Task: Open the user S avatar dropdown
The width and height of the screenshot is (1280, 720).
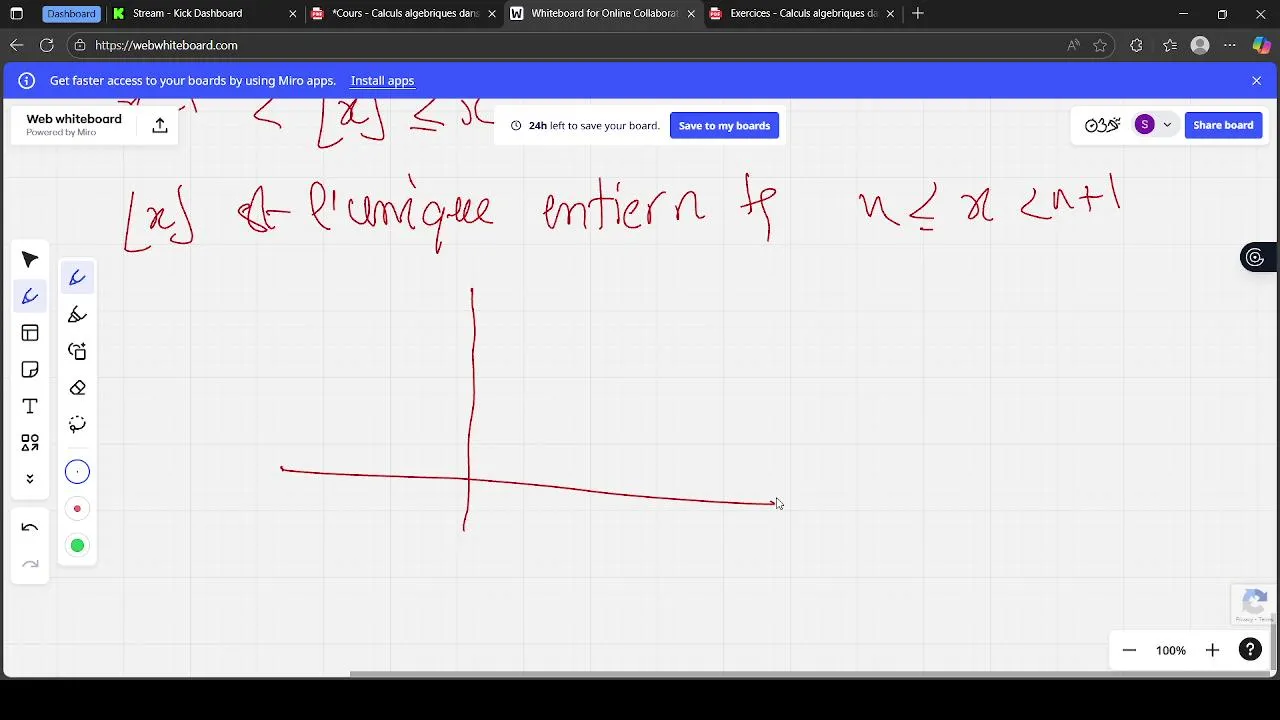Action: [1153, 125]
